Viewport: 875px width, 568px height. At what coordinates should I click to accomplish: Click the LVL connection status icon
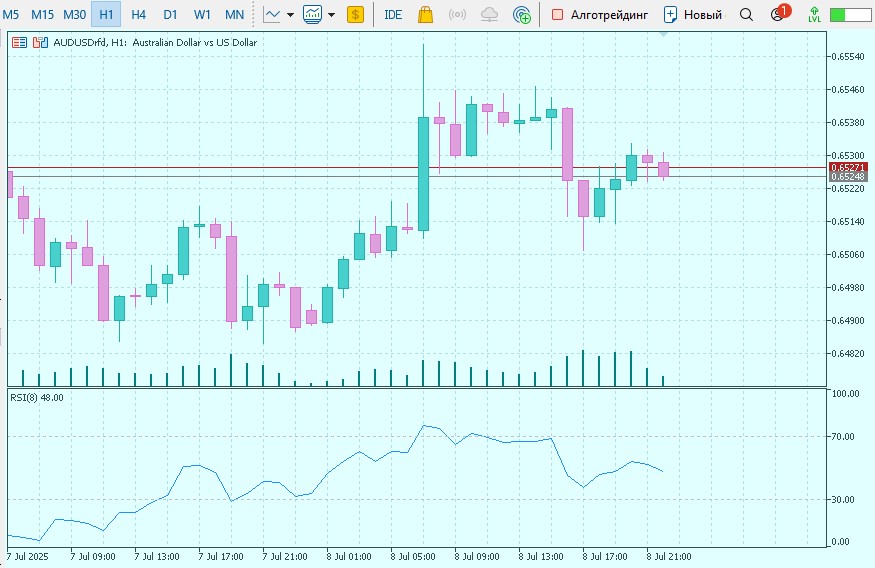(x=814, y=15)
